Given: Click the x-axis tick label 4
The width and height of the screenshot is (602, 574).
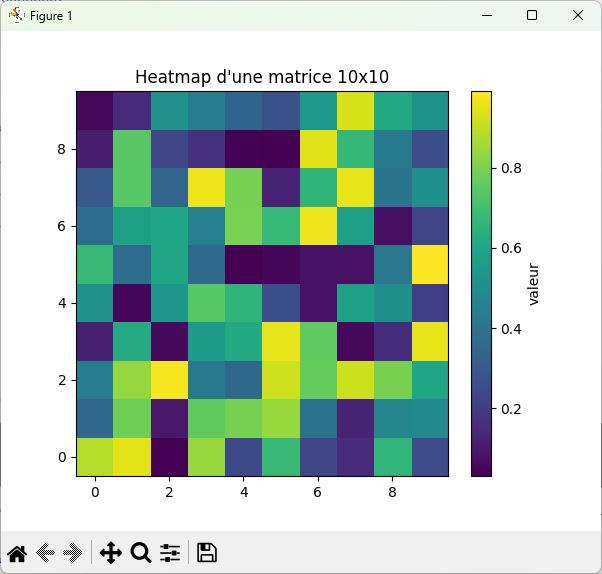Looking at the screenshot, I should [243, 493].
